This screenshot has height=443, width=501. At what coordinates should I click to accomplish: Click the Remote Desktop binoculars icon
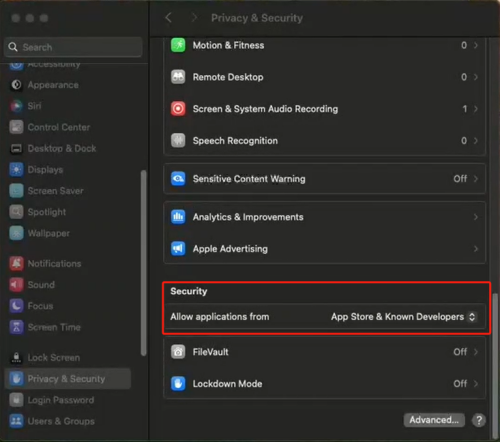(x=178, y=77)
